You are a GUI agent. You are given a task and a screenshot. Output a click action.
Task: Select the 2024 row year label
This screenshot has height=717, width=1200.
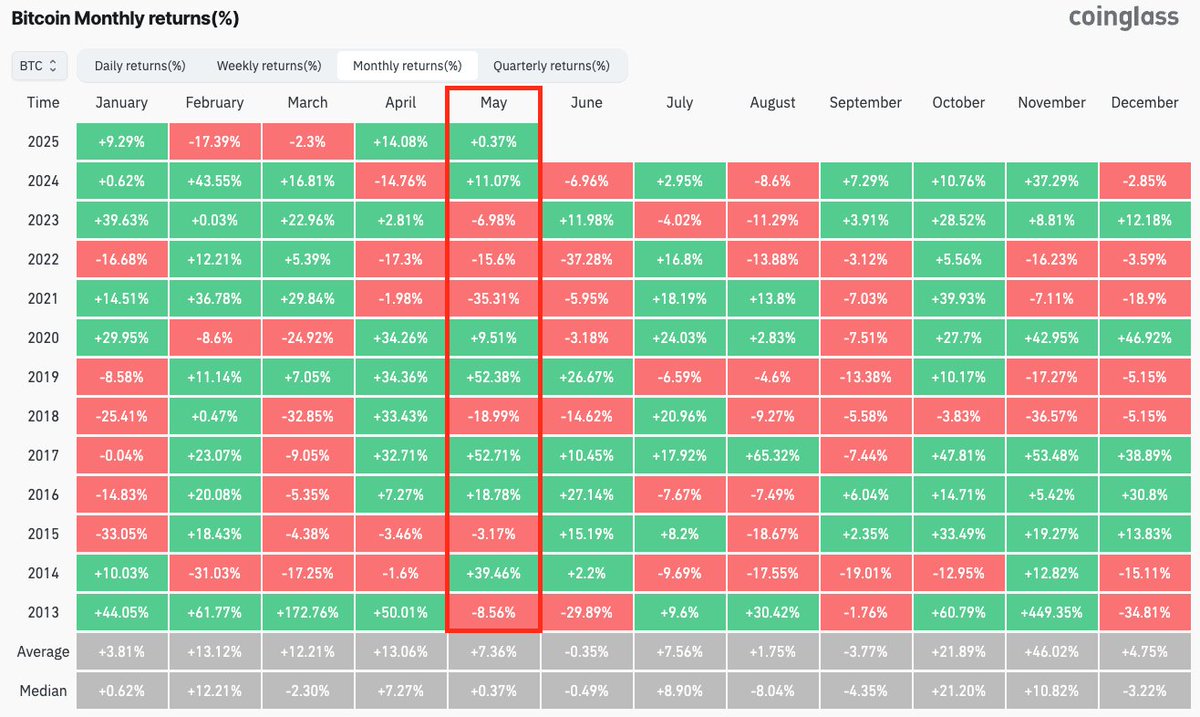pos(43,181)
